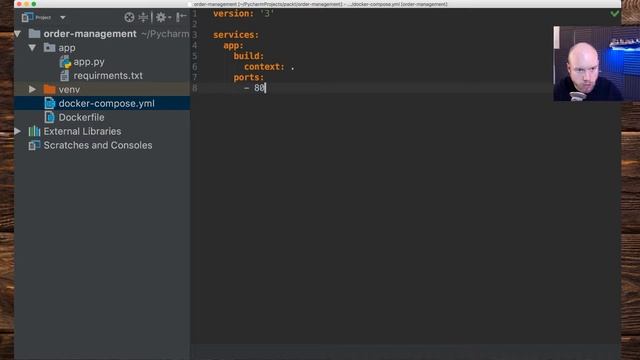Collapse the order-management root folder
Viewport: 640px width, 360px height.
(18, 33)
